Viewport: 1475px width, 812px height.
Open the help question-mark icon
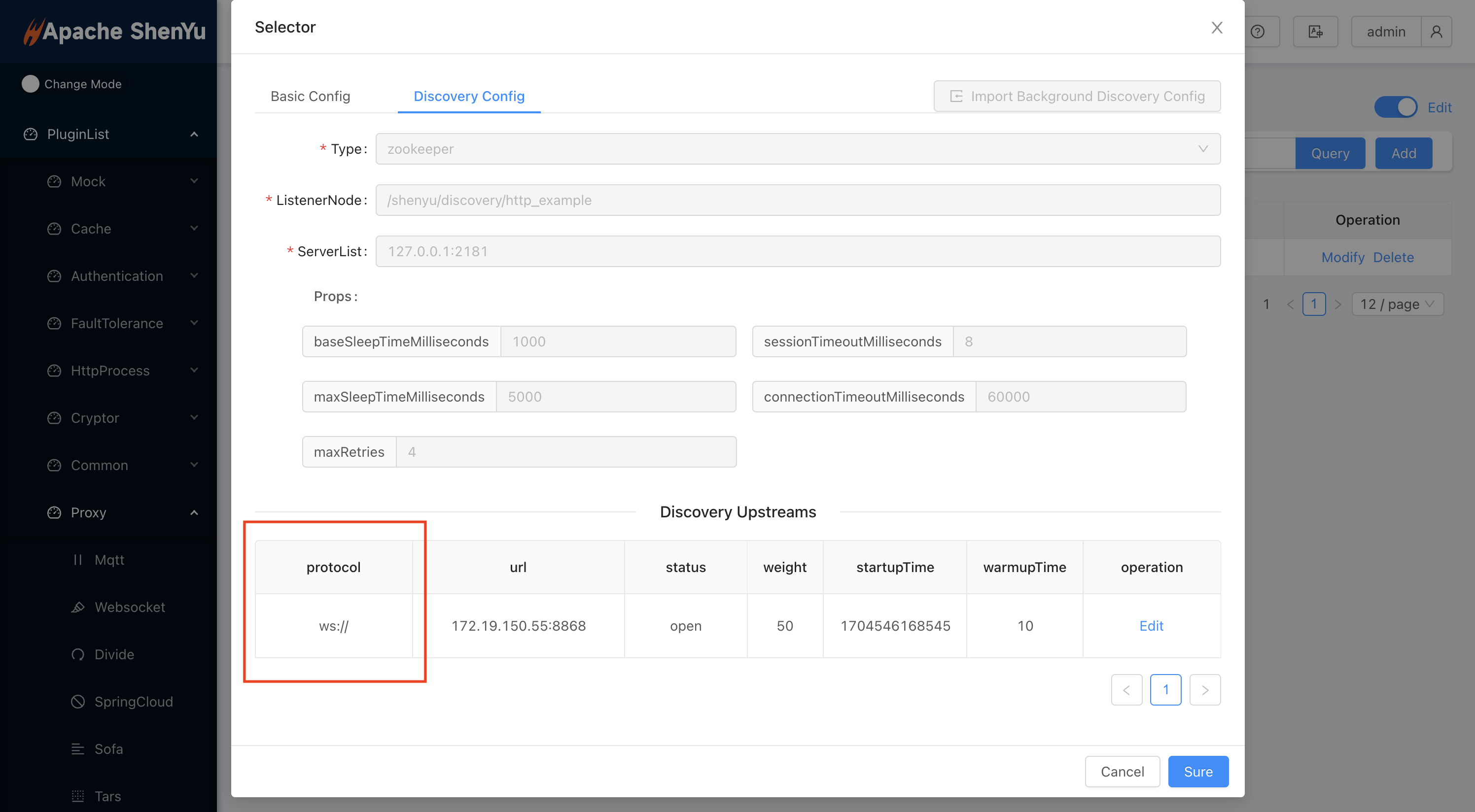click(1257, 32)
